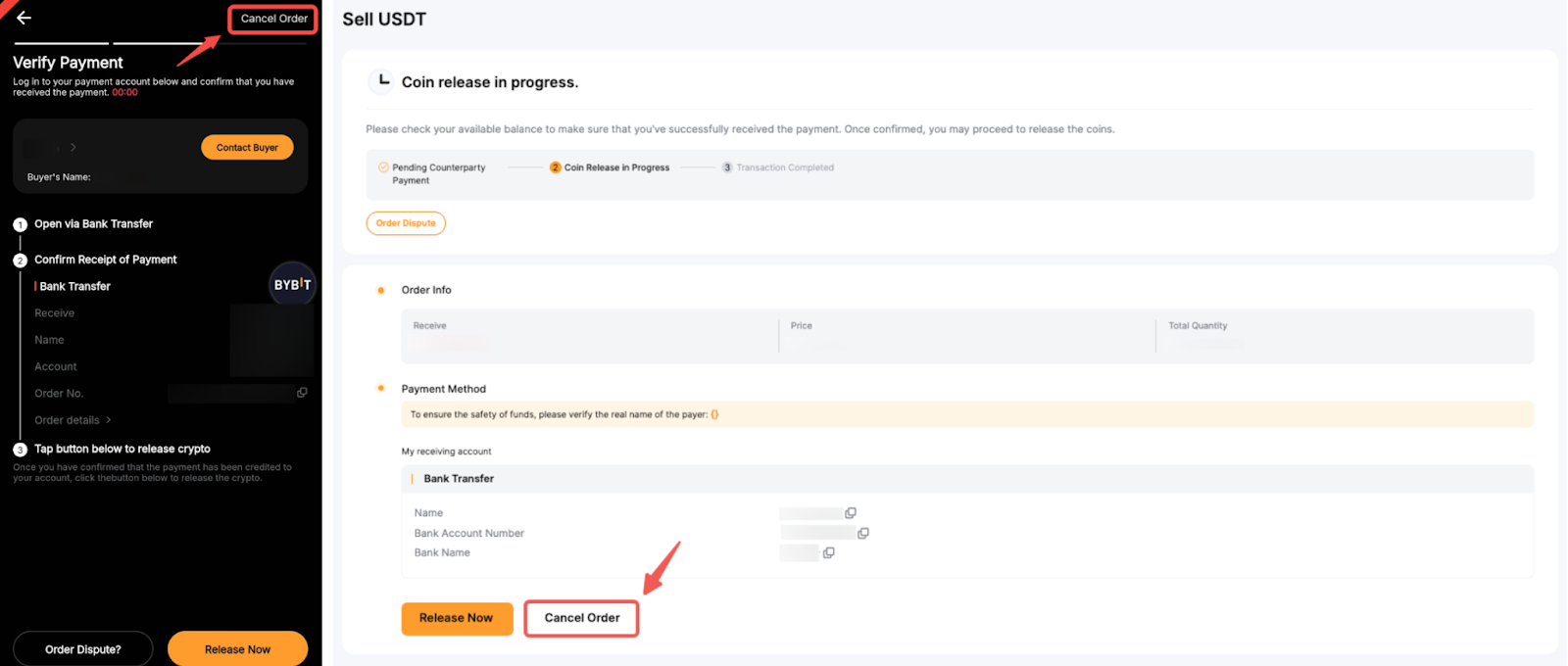Tap Cancel Order at top of dark panel
This screenshot has height=666, width=1568.
coord(273,19)
